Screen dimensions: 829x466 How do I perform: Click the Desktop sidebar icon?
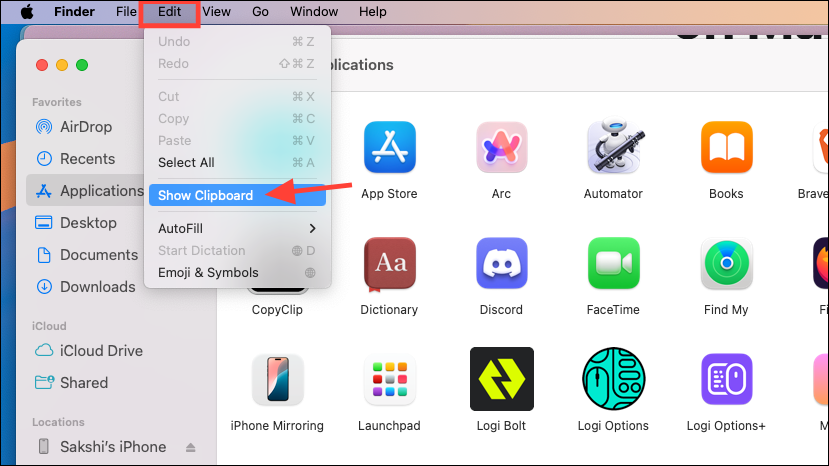[x=43, y=223]
